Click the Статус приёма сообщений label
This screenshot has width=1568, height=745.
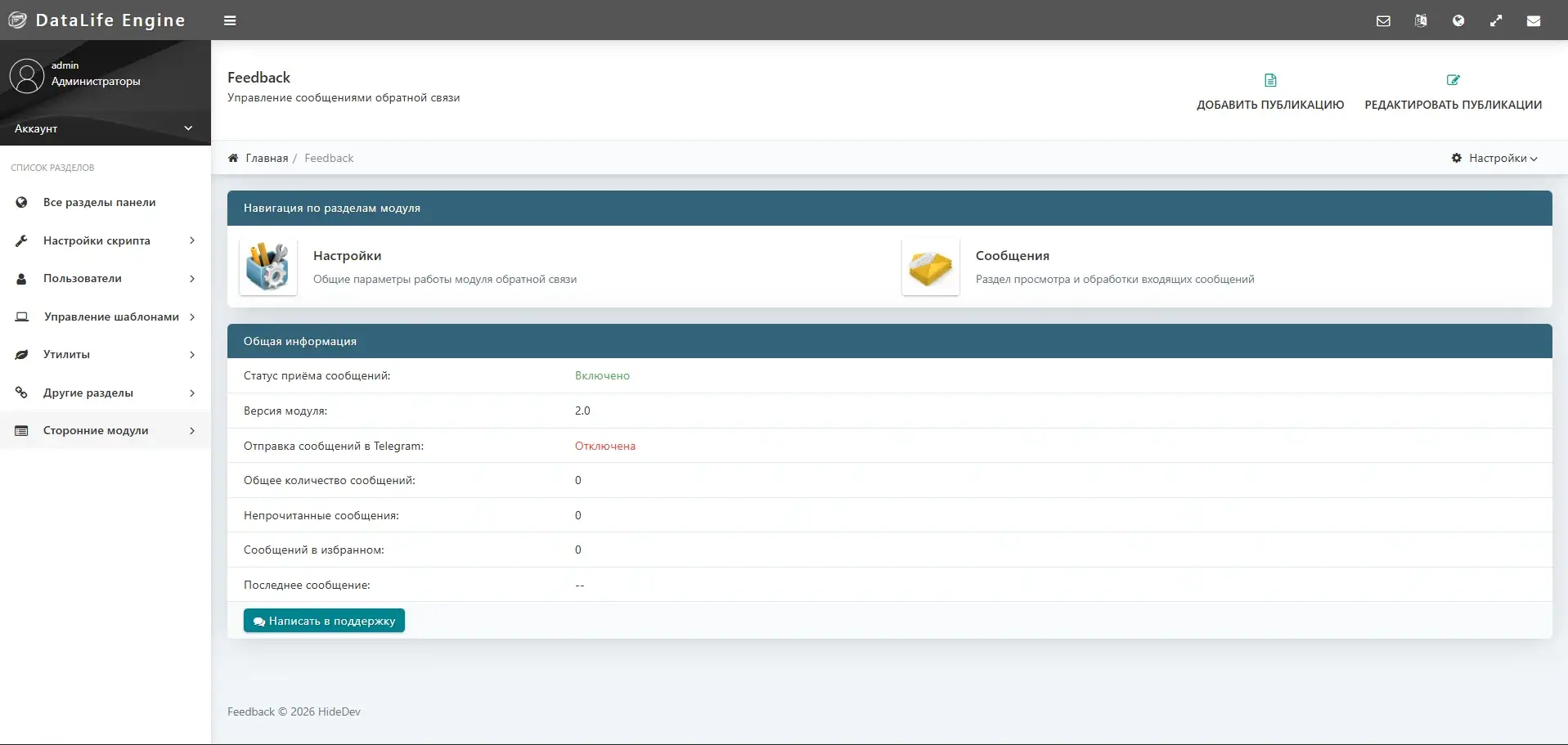317,375
